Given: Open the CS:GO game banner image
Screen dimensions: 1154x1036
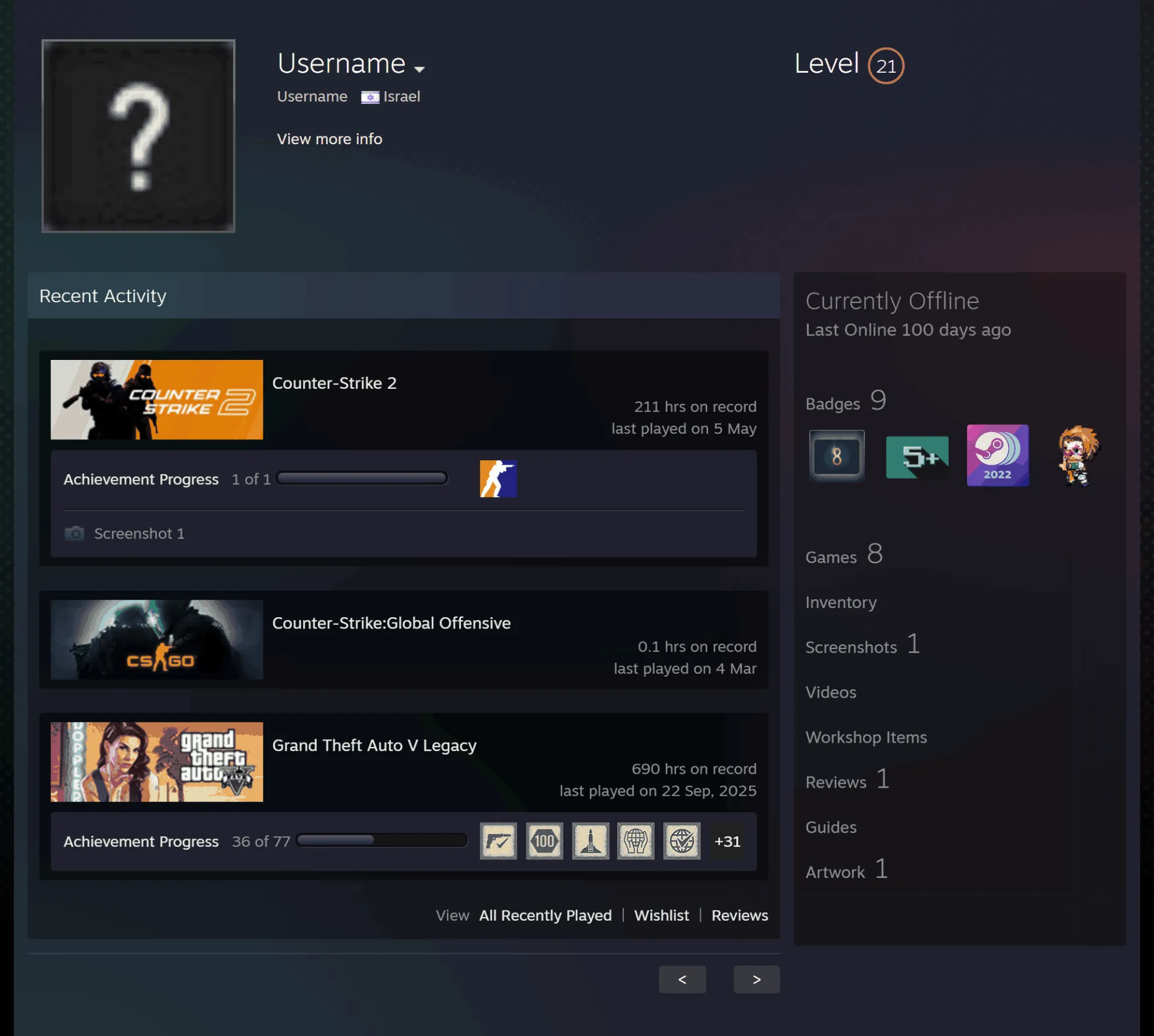Looking at the screenshot, I should 157,639.
